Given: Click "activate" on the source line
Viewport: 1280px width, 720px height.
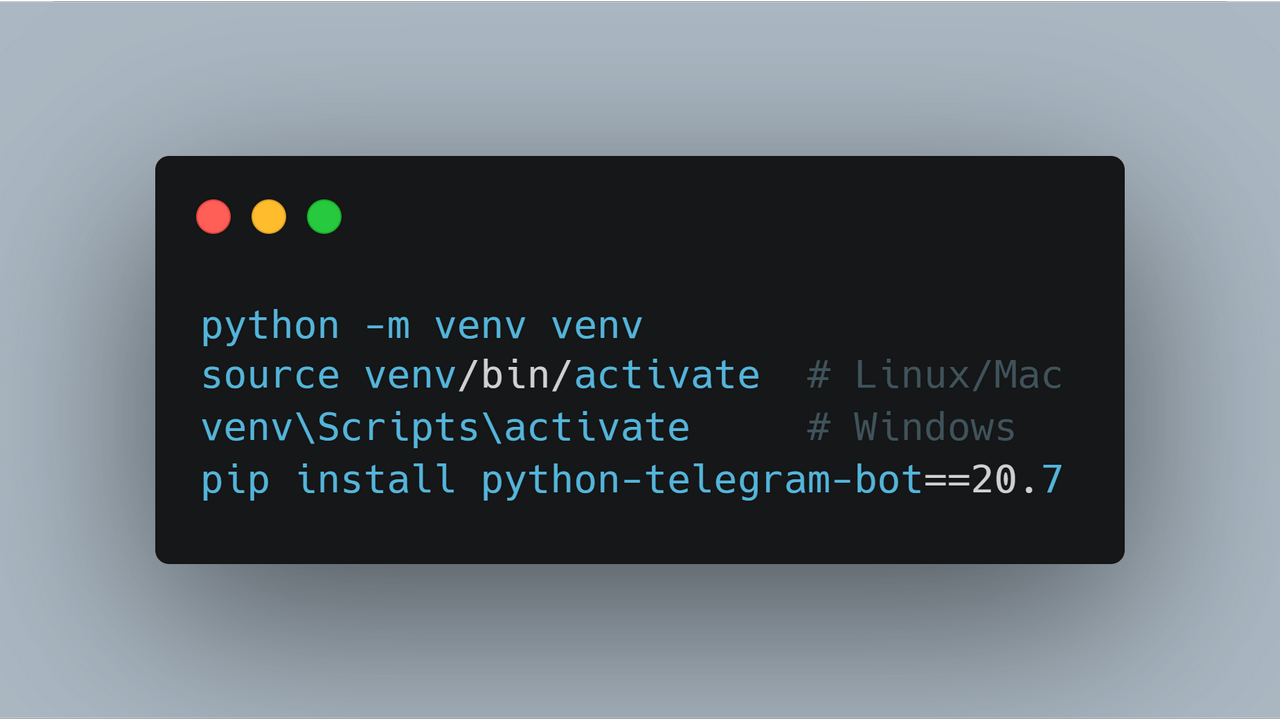Looking at the screenshot, I should [x=666, y=376].
